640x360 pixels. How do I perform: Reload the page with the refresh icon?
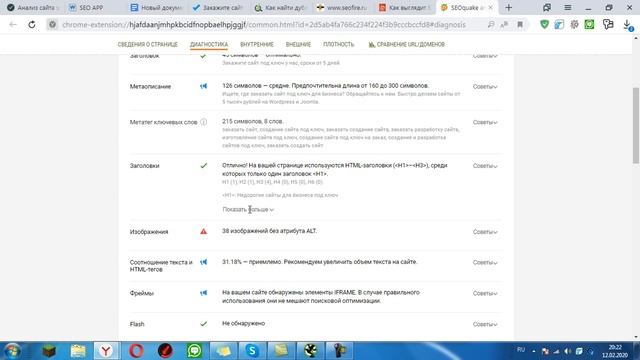click(x=31, y=24)
